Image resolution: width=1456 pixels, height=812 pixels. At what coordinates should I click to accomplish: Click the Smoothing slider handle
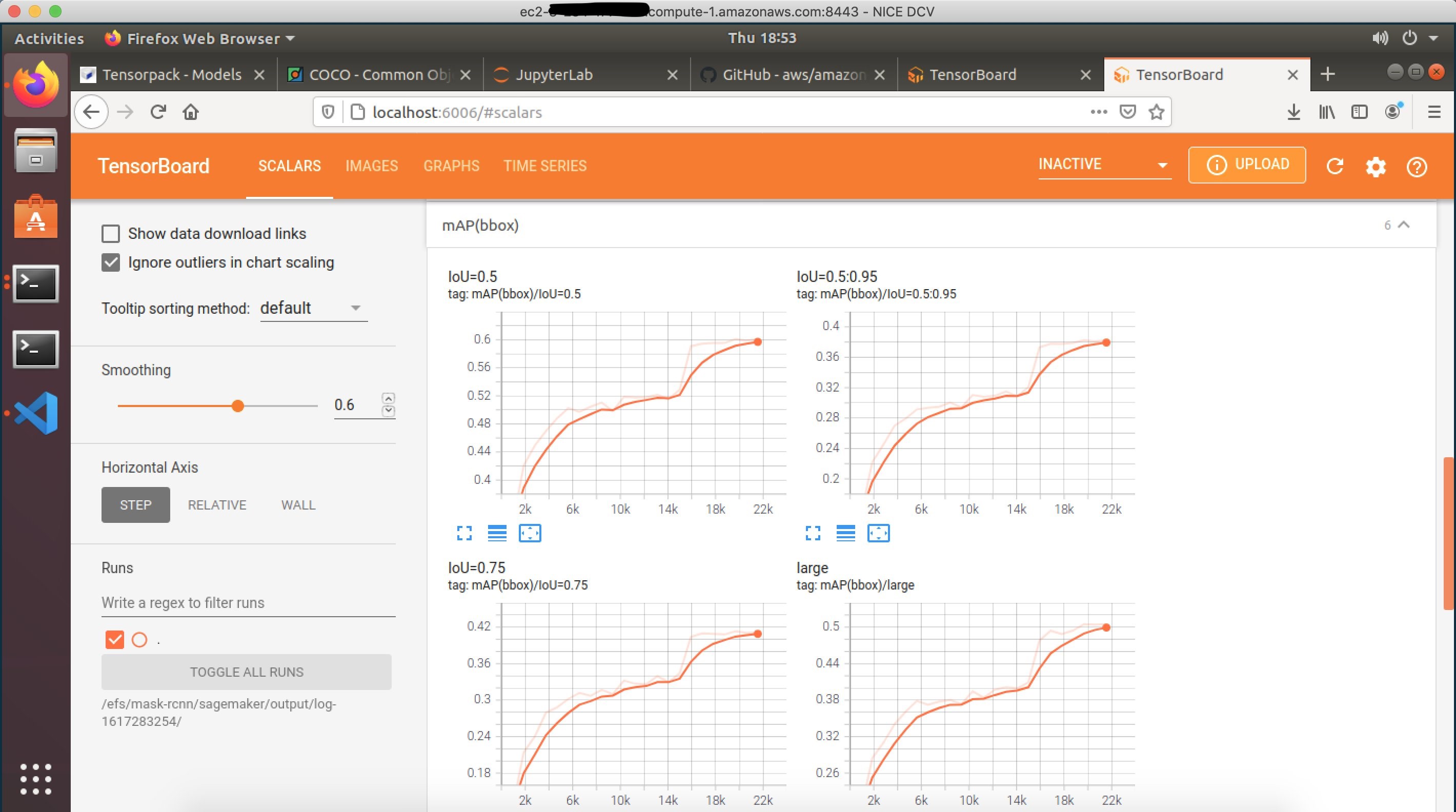[x=238, y=405]
